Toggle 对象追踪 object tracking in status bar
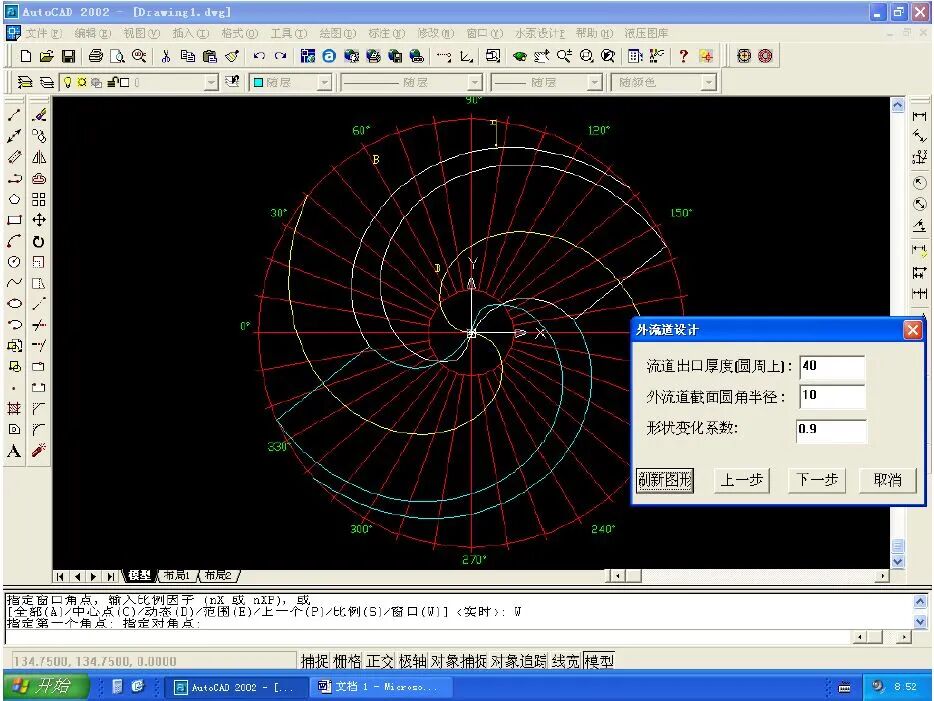This screenshot has width=934, height=701. [519, 661]
